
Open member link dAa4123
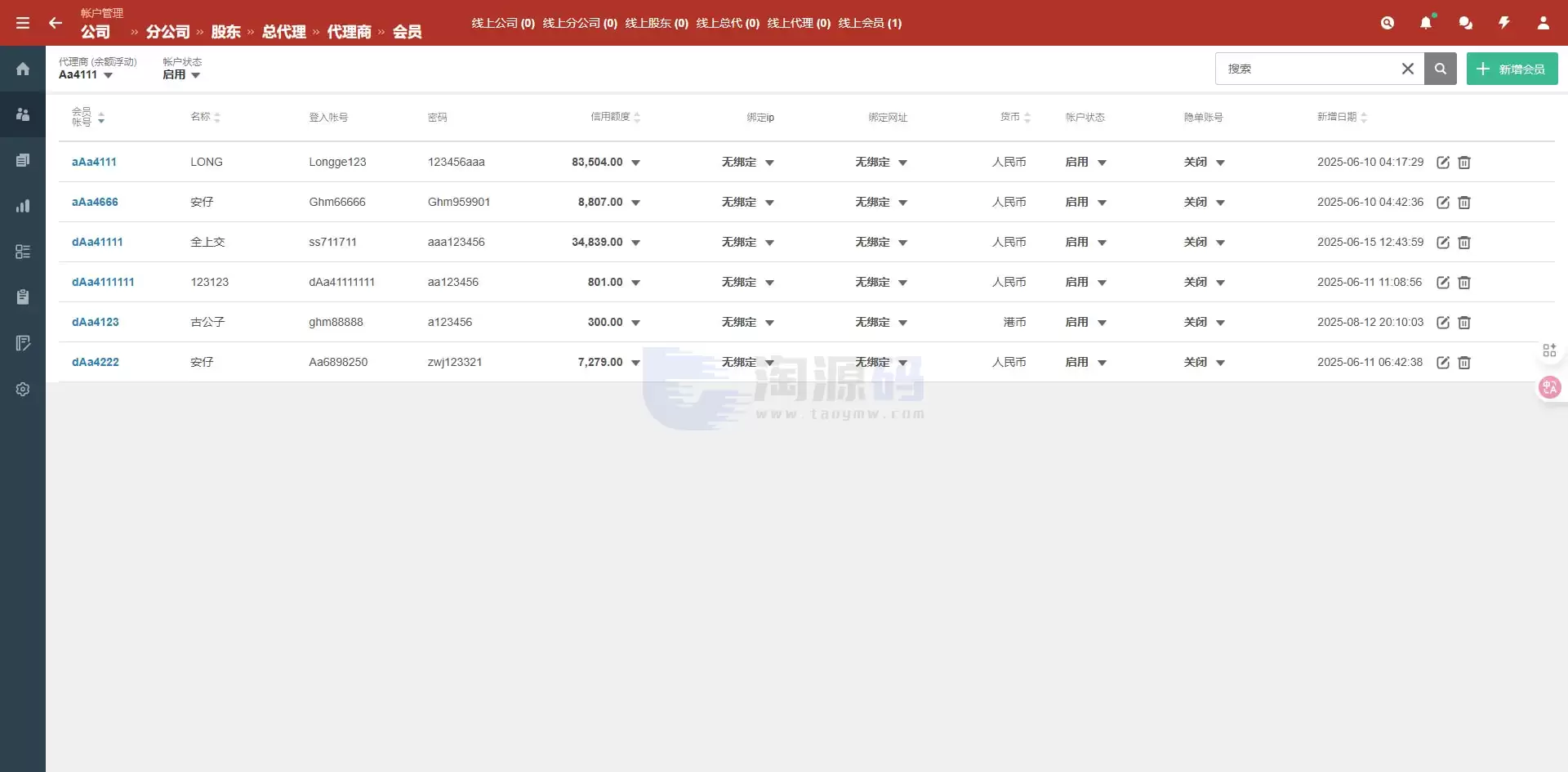click(x=96, y=322)
